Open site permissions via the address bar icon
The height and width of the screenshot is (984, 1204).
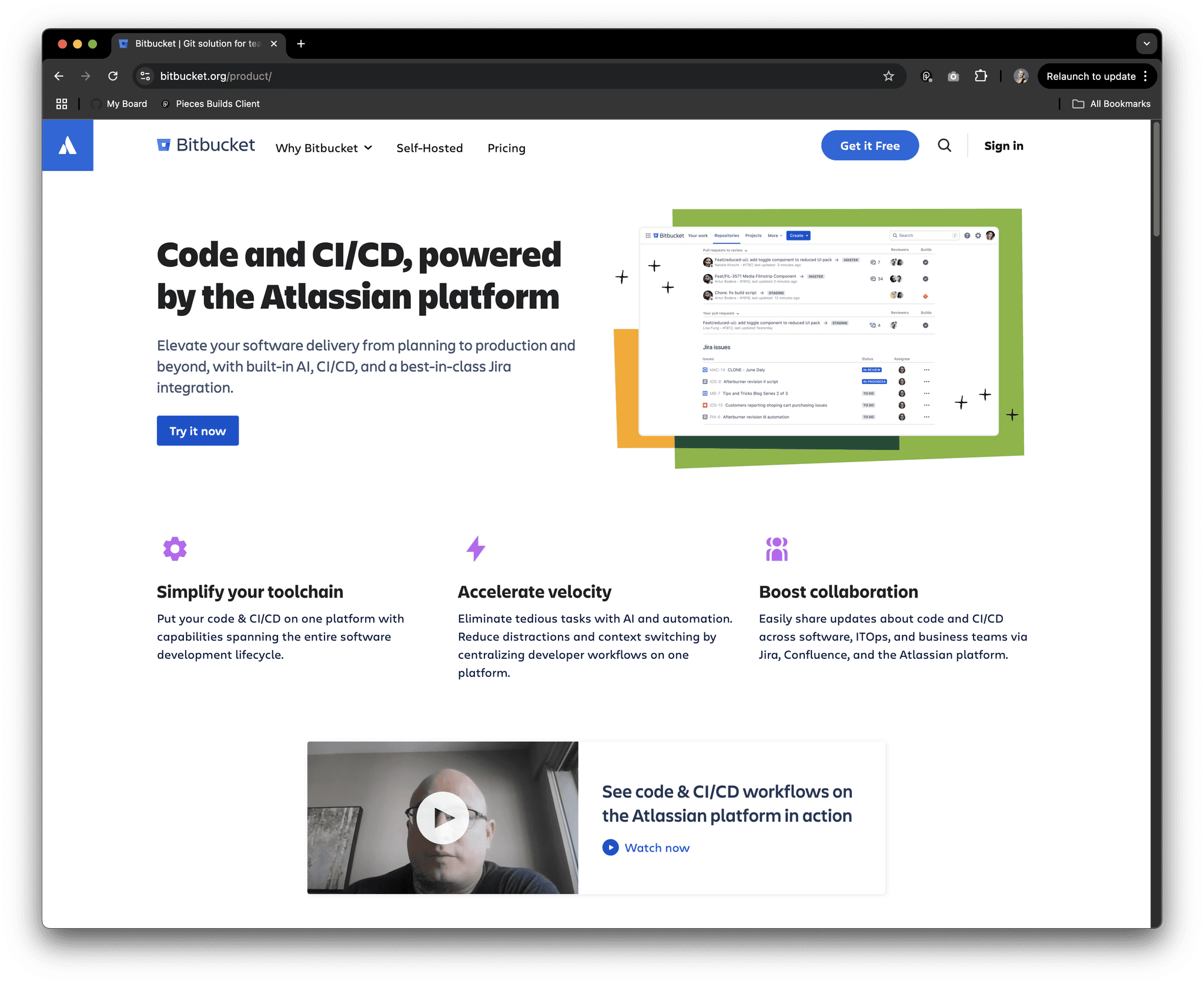click(x=145, y=76)
